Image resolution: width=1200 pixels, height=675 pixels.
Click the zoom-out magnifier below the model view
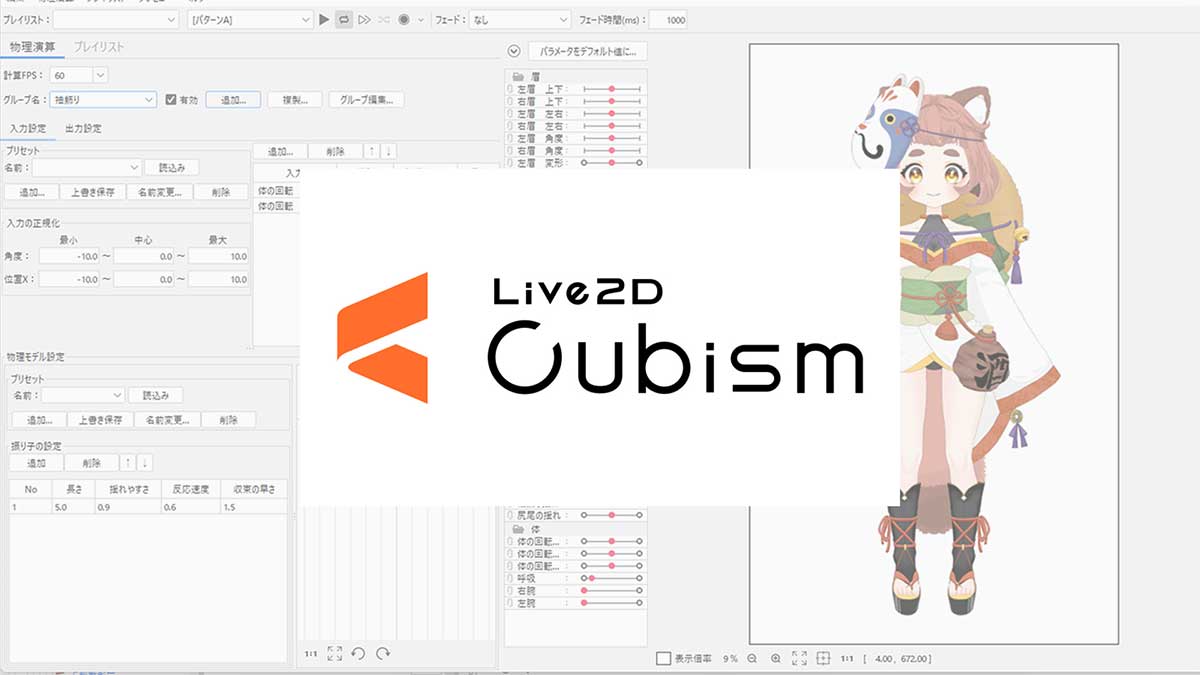point(752,658)
